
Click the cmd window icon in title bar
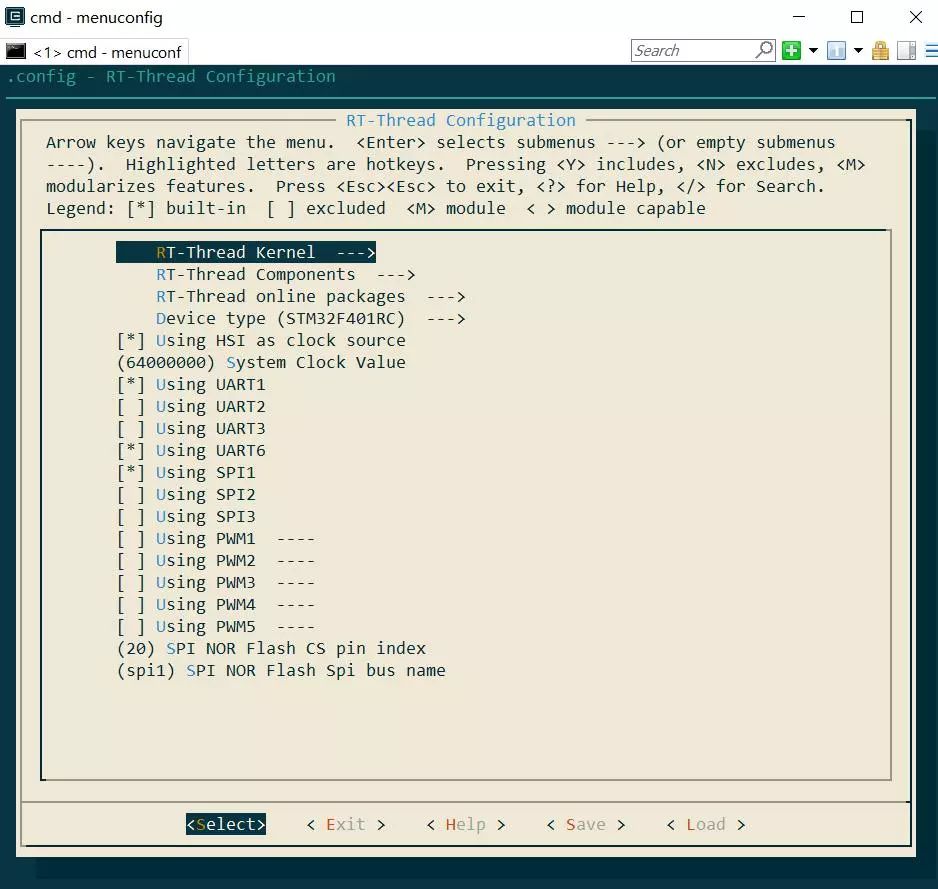click(14, 17)
